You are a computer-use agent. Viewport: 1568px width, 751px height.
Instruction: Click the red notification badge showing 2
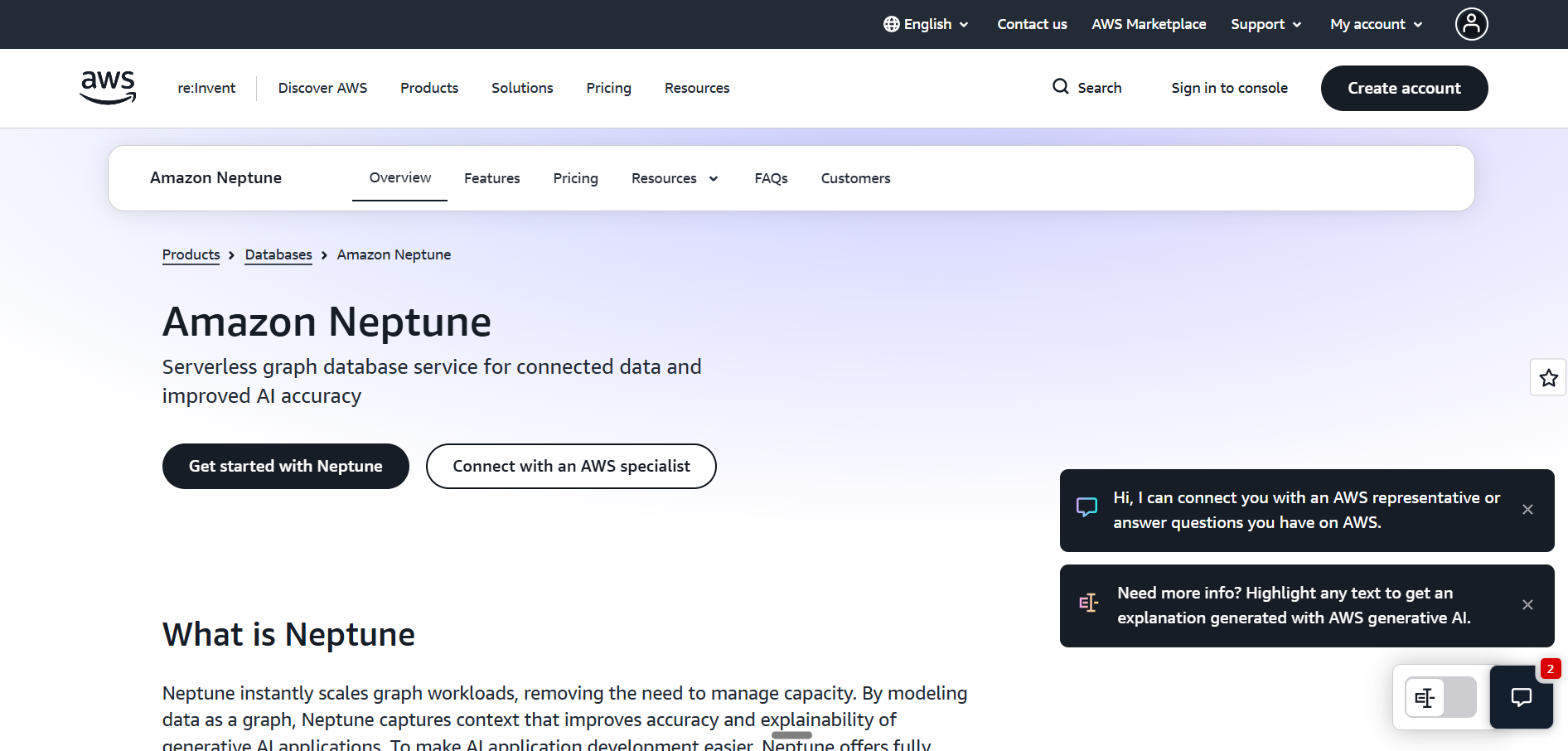pos(1550,669)
